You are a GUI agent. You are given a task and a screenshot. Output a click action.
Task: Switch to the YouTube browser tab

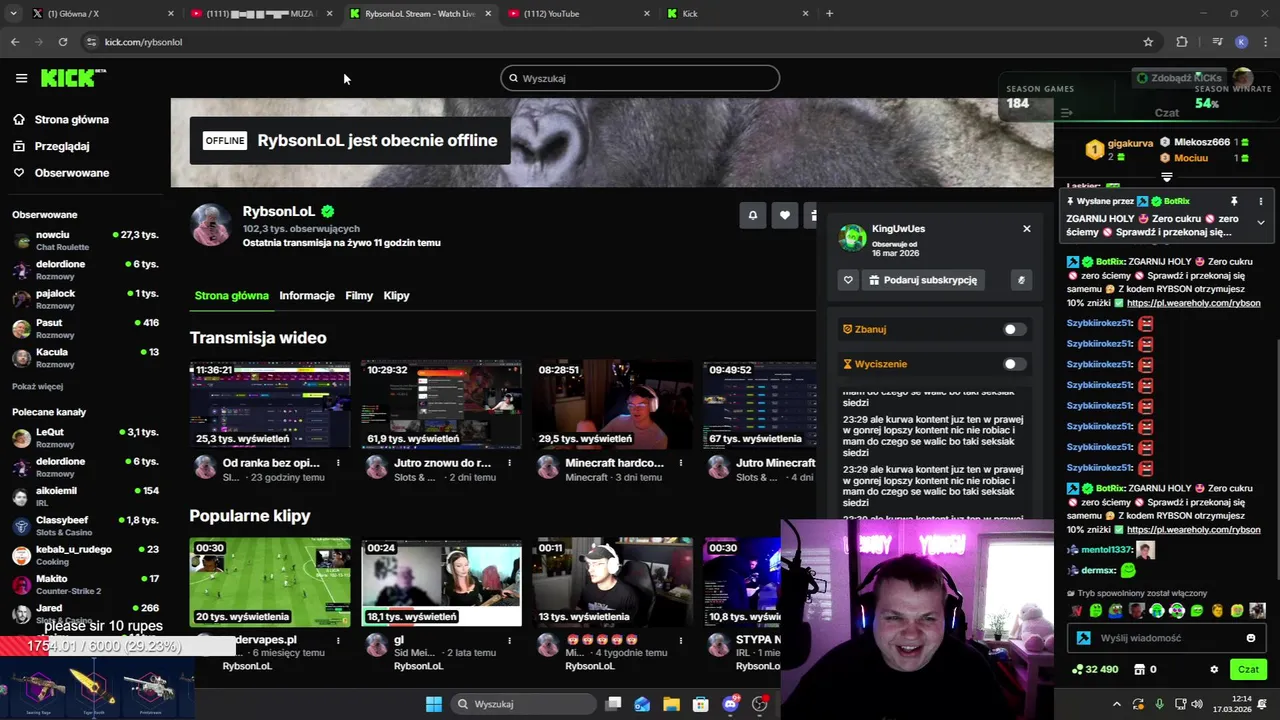[x=578, y=14]
